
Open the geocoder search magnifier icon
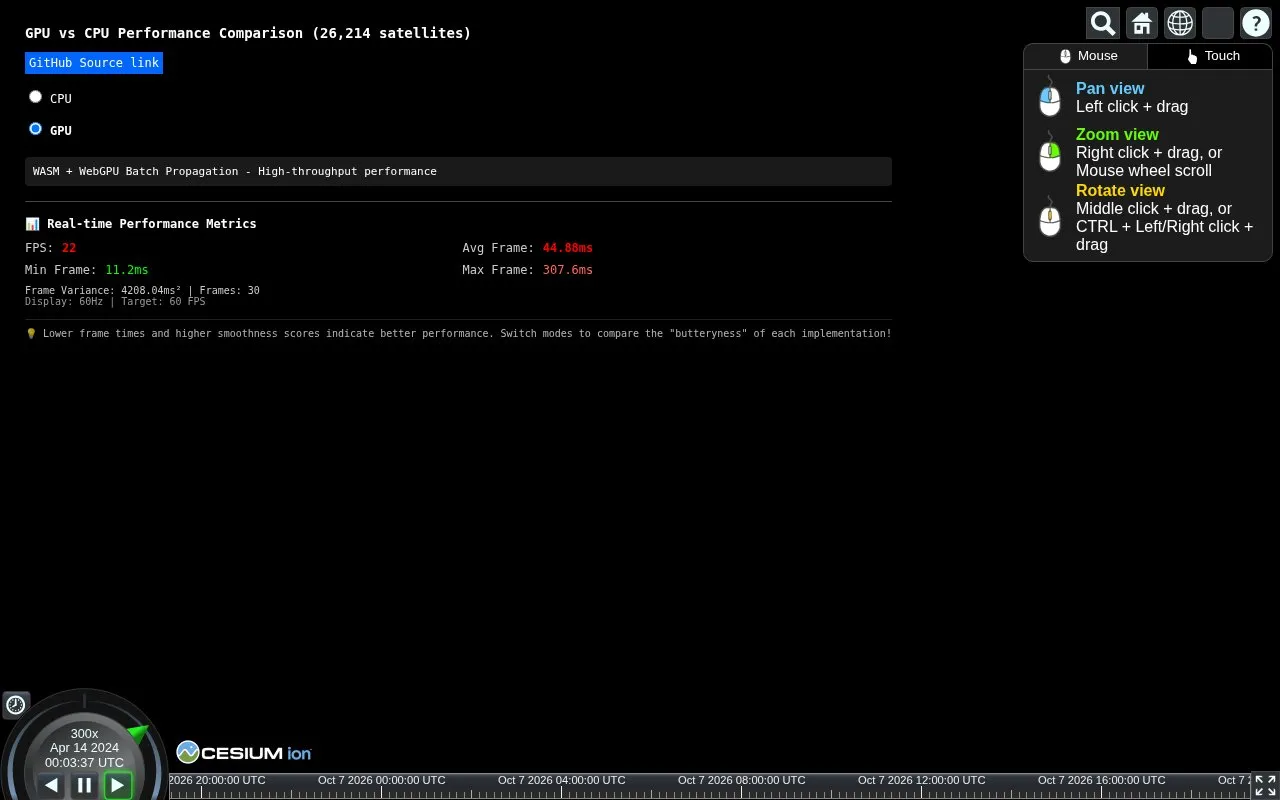pos(1103,23)
